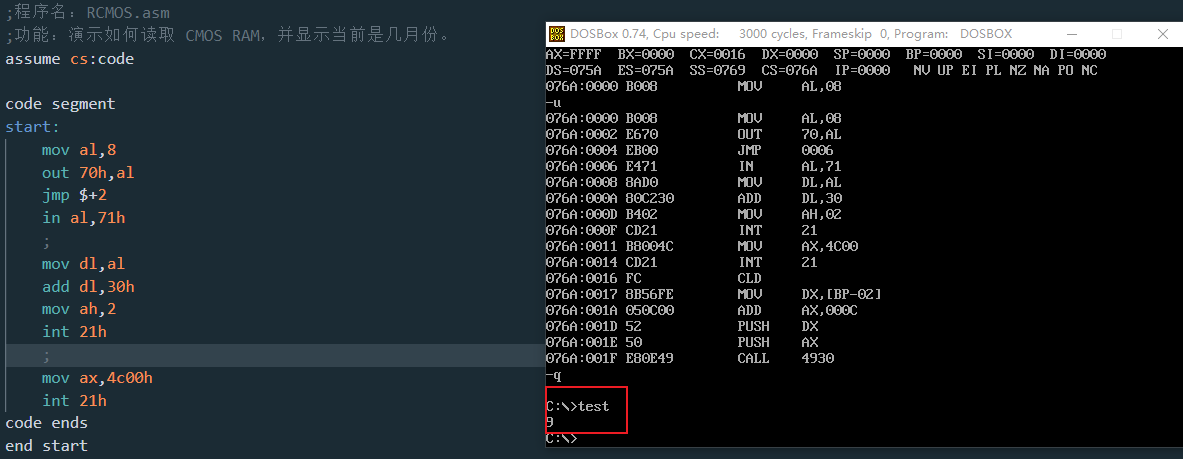Click the 'out 70h,al' code line

[x=88, y=172]
